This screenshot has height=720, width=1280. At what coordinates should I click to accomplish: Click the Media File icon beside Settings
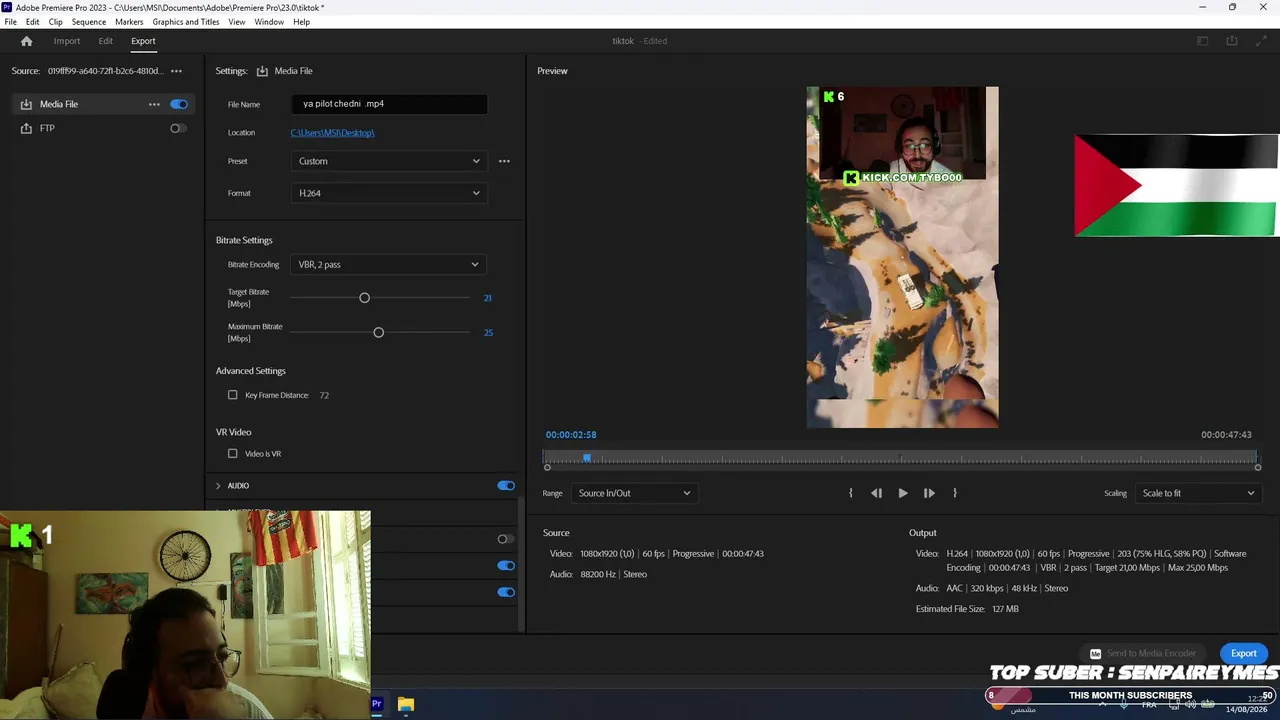[262, 71]
